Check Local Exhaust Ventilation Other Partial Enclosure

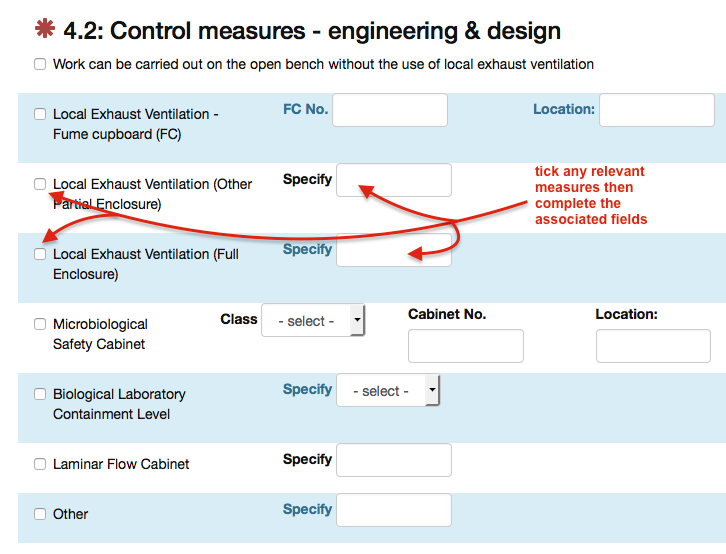(40, 184)
